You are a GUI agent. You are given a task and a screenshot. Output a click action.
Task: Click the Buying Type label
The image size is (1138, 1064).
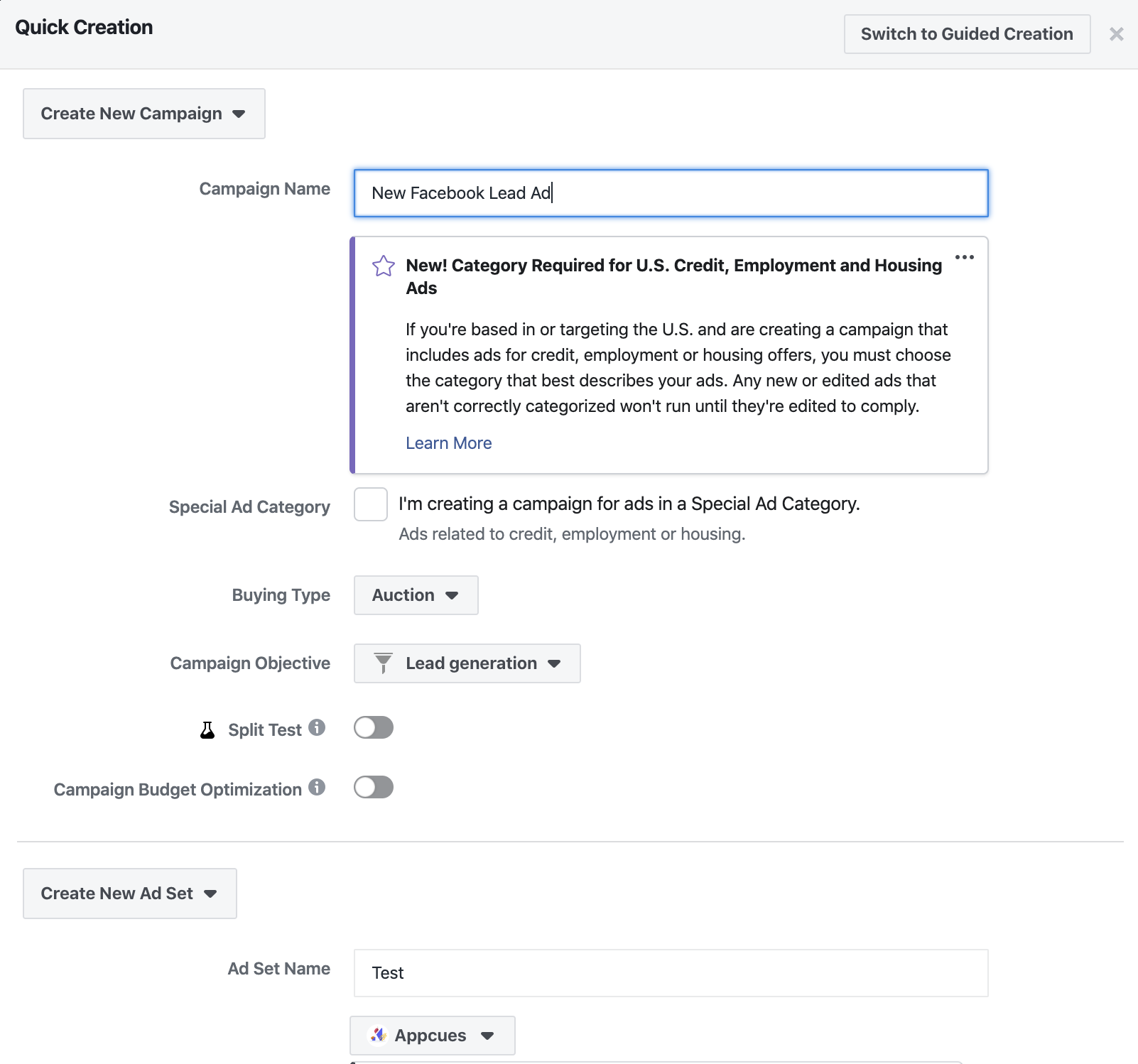pos(281,595)
